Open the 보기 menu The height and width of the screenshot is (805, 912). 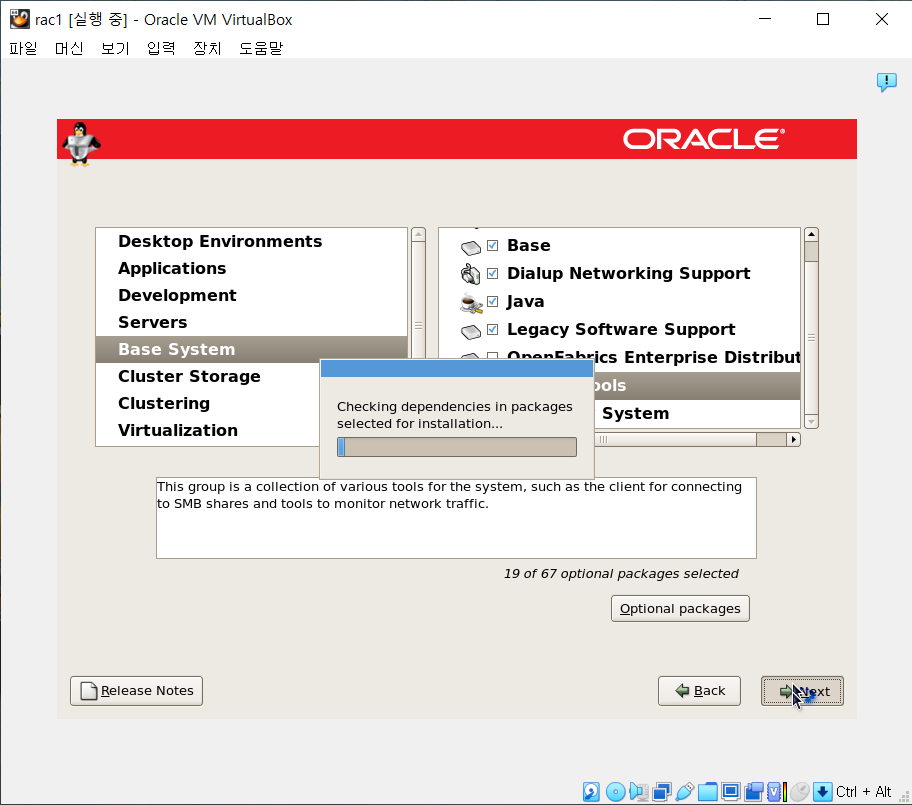(x=115, y=48)
